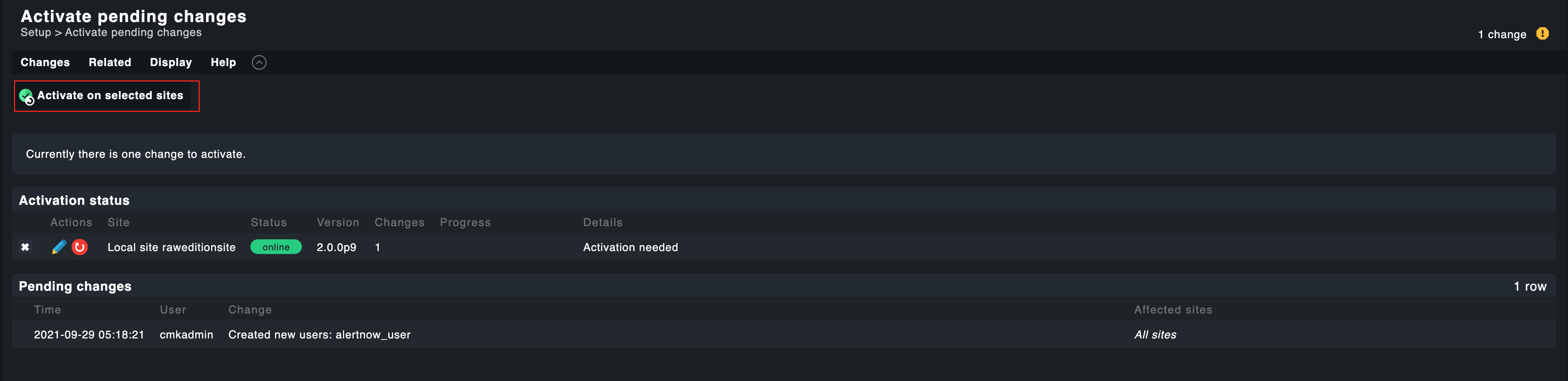Click the edit site pencil icon
The height and width of the screenshot is (381, 1568).
point(59,247)
